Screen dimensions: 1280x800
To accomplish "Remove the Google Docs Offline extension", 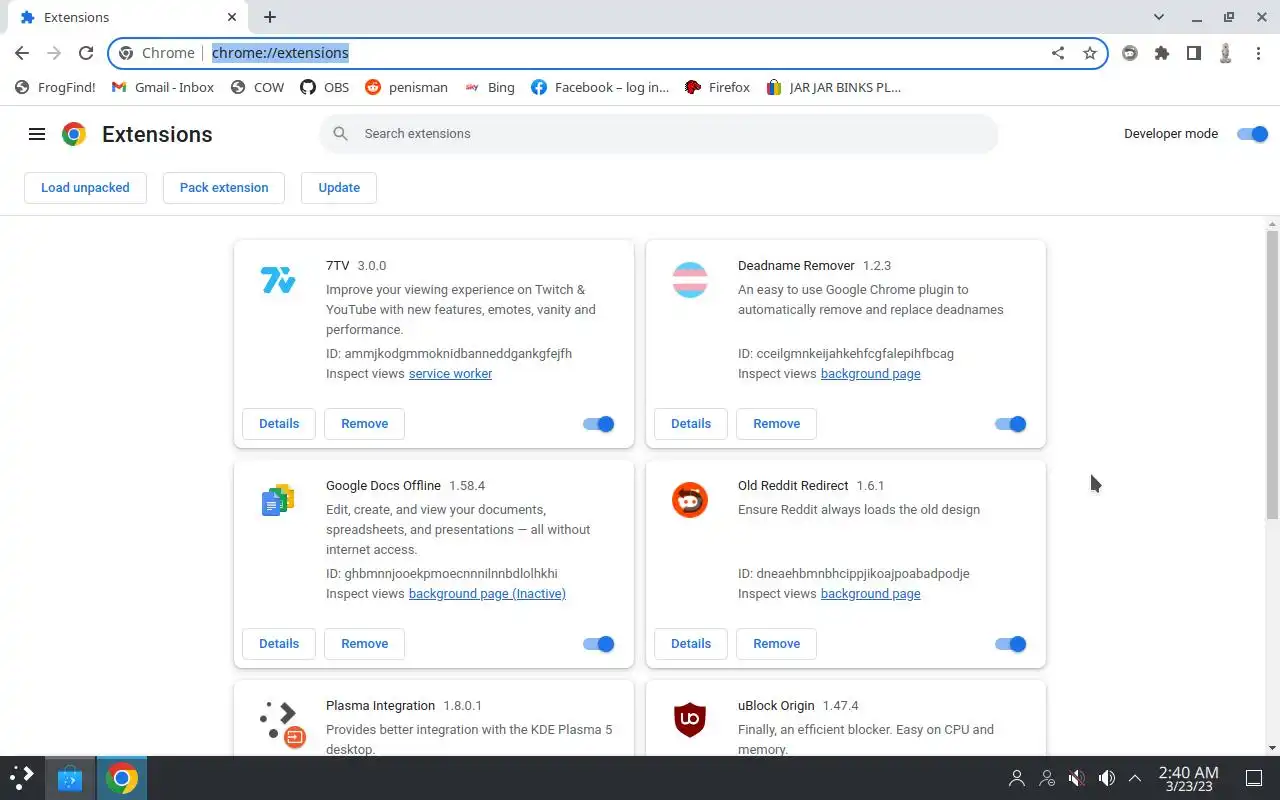I will 364,644.
